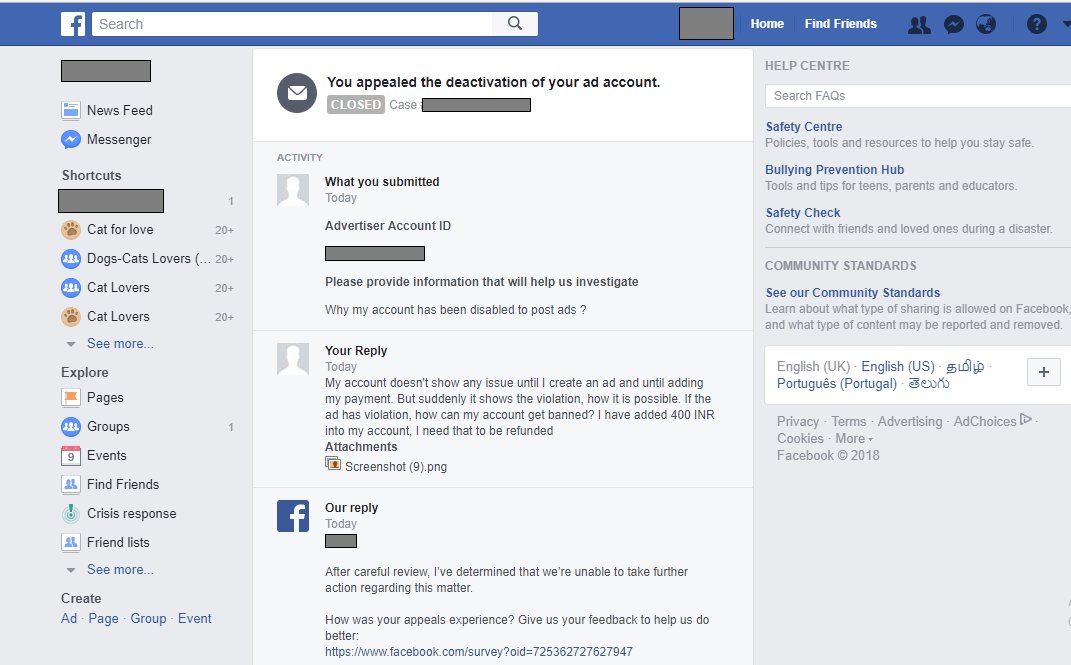Create a new Page link
Image resolution: width=1071 pixels, height=665 pixels.
pos(103,618)
